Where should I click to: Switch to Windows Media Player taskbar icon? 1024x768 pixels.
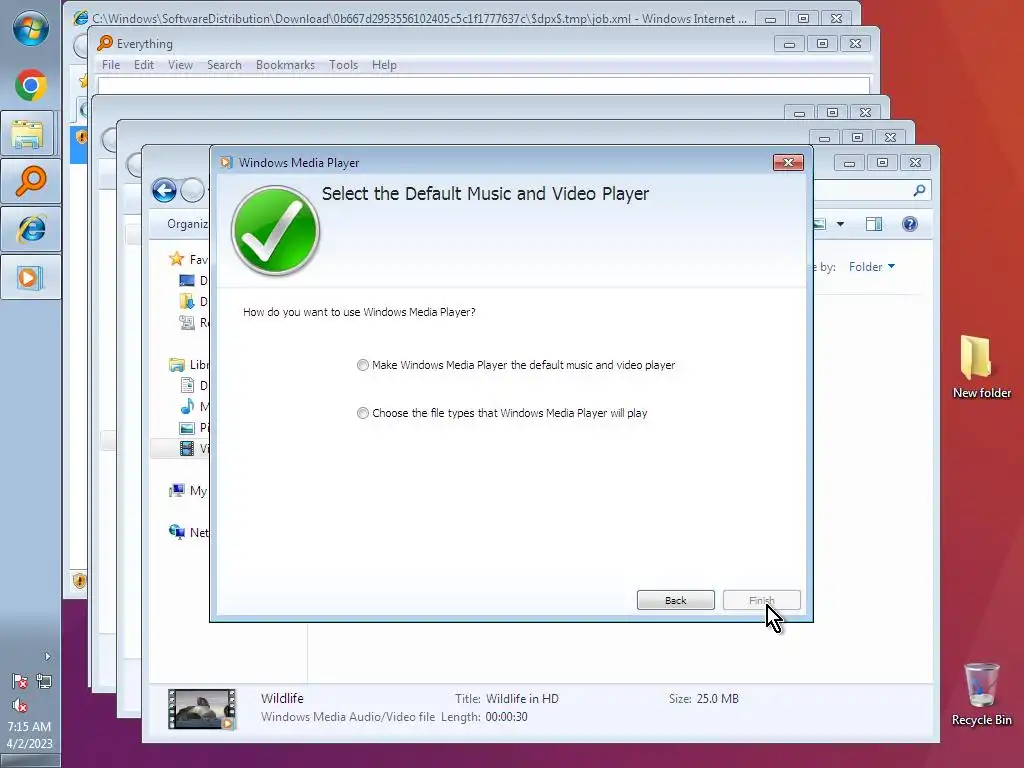pos(31,278)
